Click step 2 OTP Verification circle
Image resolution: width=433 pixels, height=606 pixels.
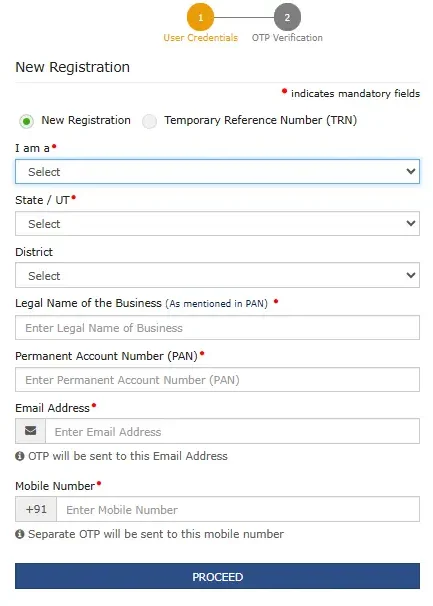point(287,17)
